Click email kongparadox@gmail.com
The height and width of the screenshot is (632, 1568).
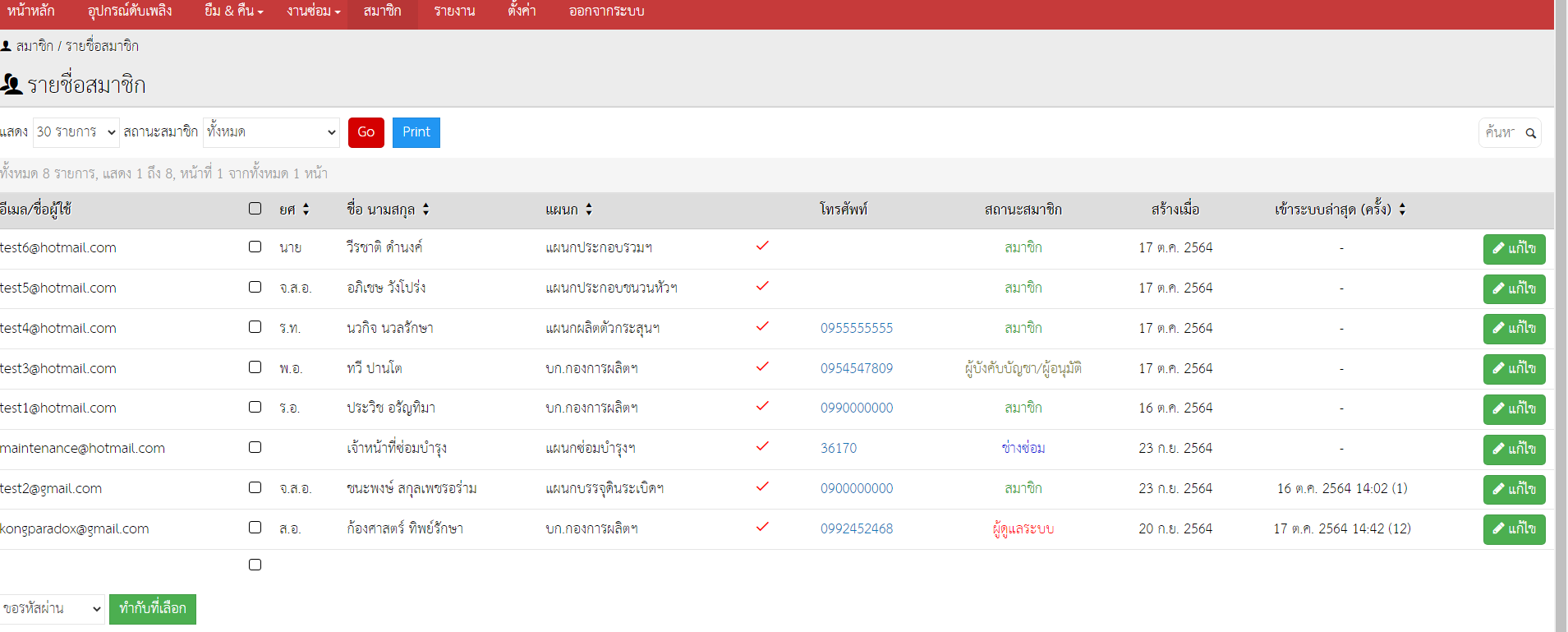click(x=75, y=528)
